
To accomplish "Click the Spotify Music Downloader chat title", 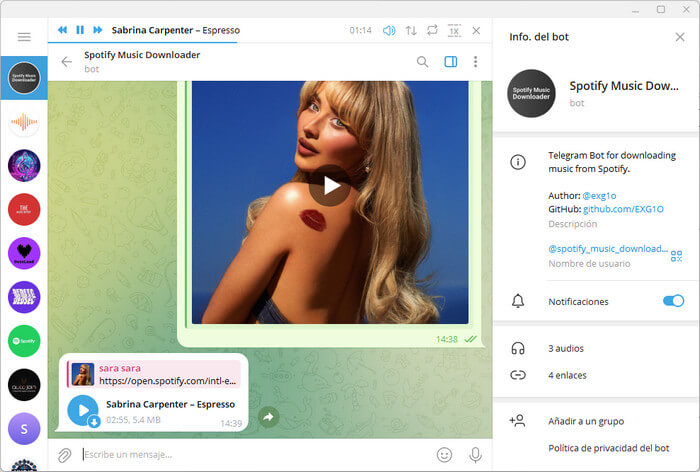I will [142, 55].
